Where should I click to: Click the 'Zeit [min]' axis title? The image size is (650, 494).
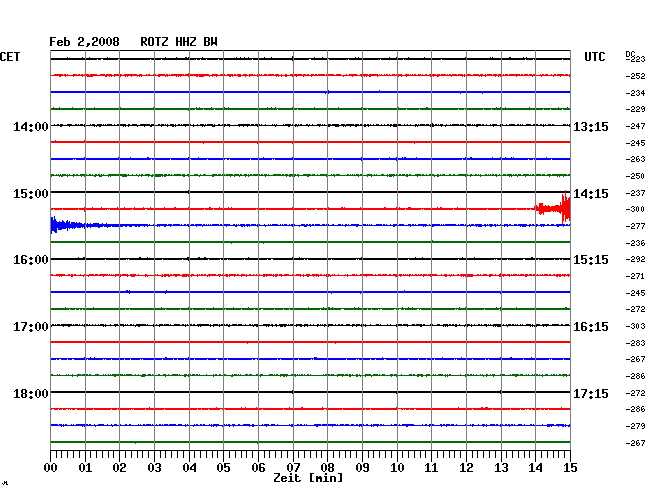308,478
